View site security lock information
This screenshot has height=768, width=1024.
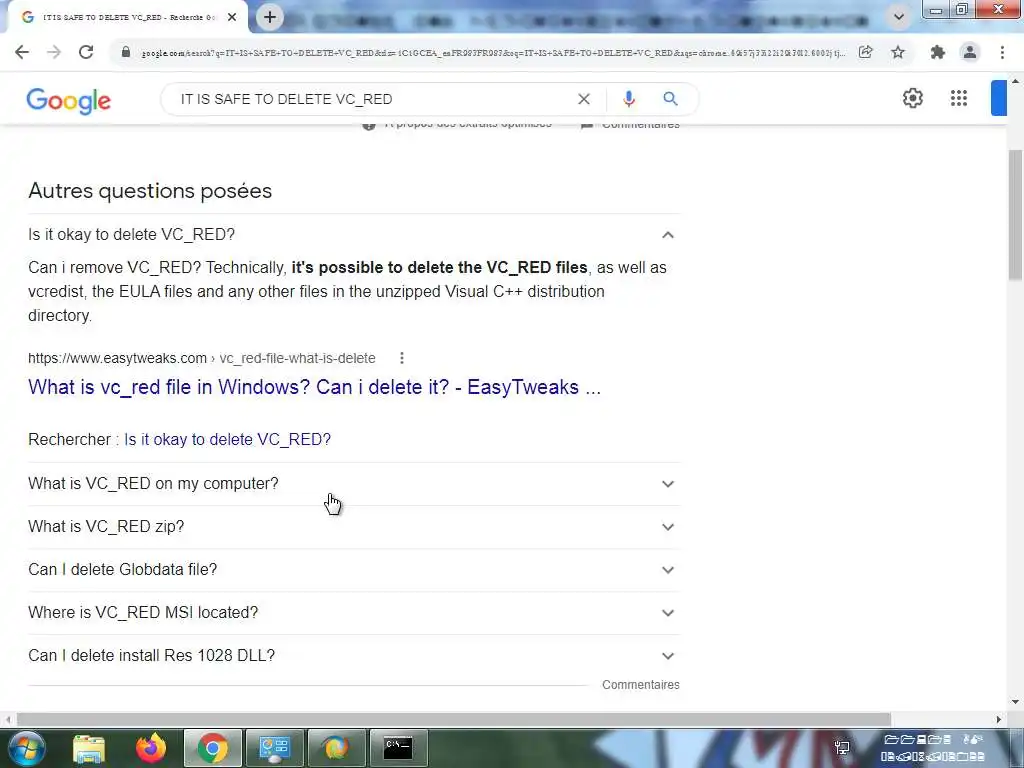click(x=126, y=52)
